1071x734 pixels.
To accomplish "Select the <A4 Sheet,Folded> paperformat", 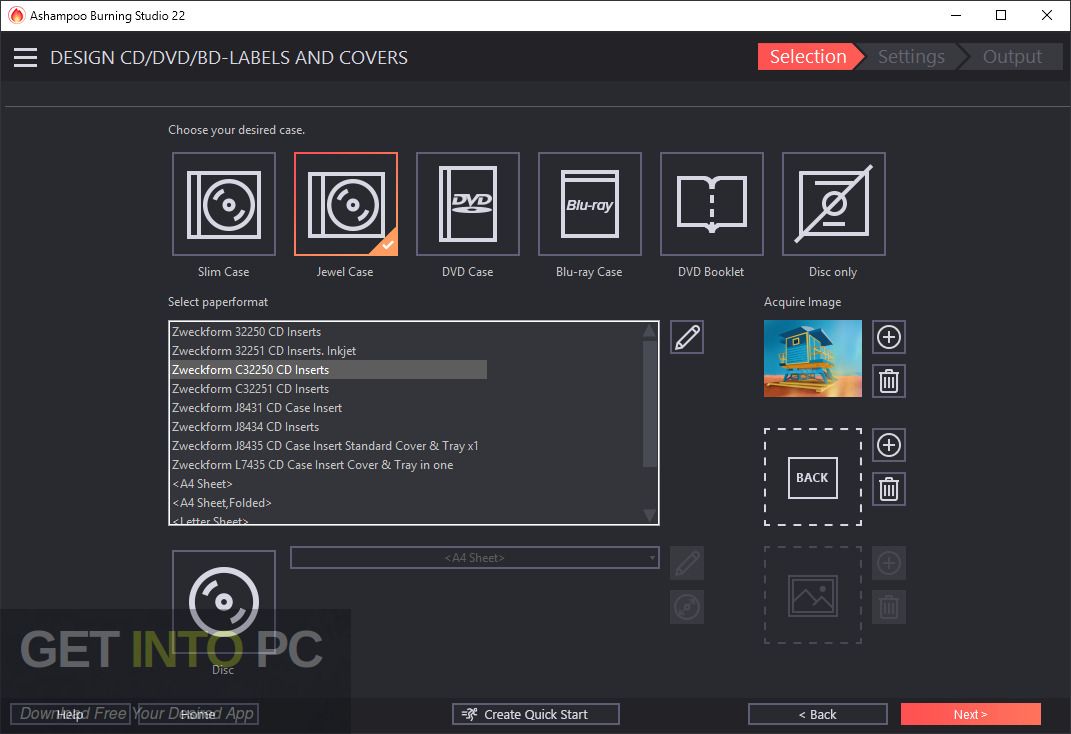I will coord(329,503).
